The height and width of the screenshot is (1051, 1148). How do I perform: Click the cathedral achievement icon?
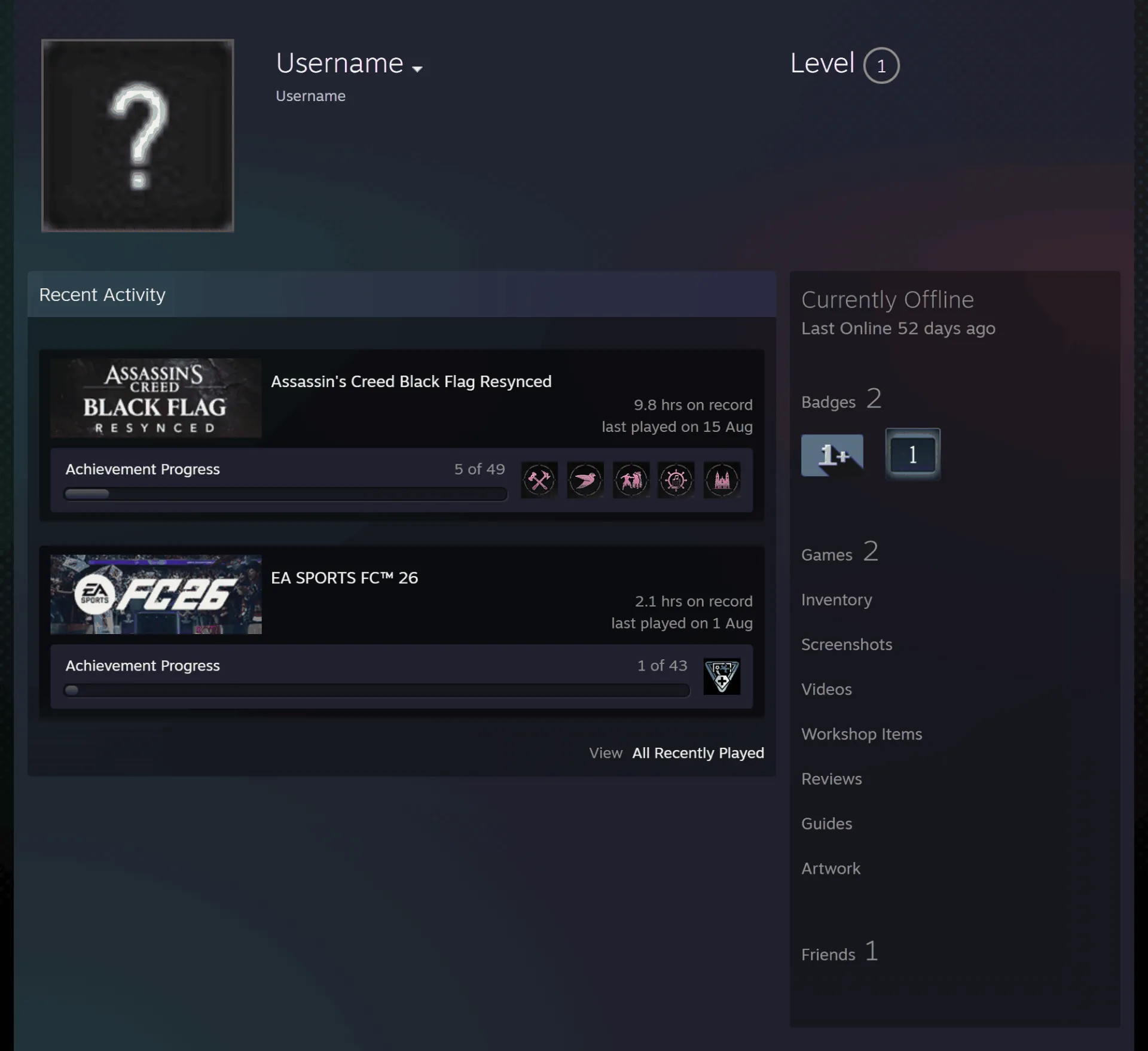tap(722, 480)
